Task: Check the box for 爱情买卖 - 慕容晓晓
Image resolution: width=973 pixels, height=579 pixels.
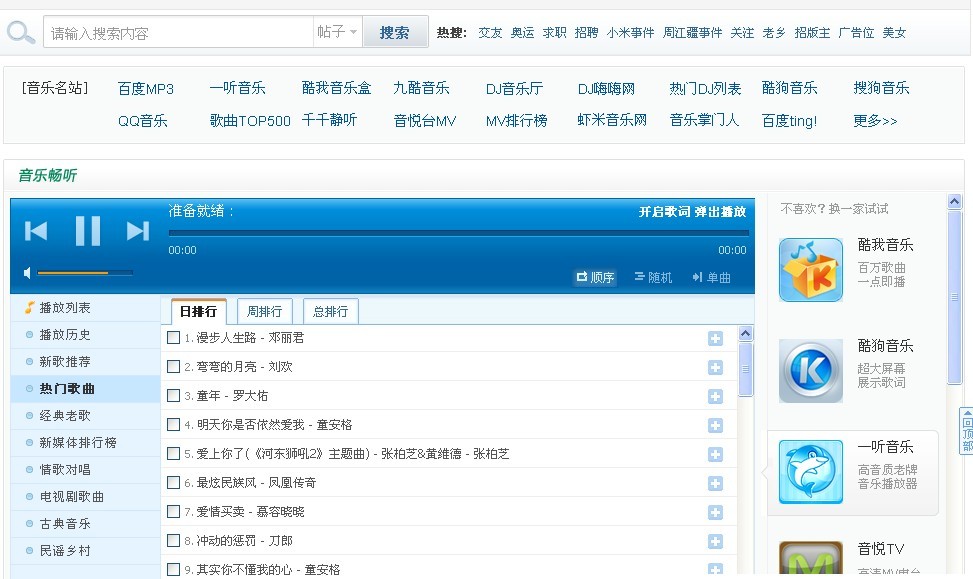Action: click(x=174, y=511)
